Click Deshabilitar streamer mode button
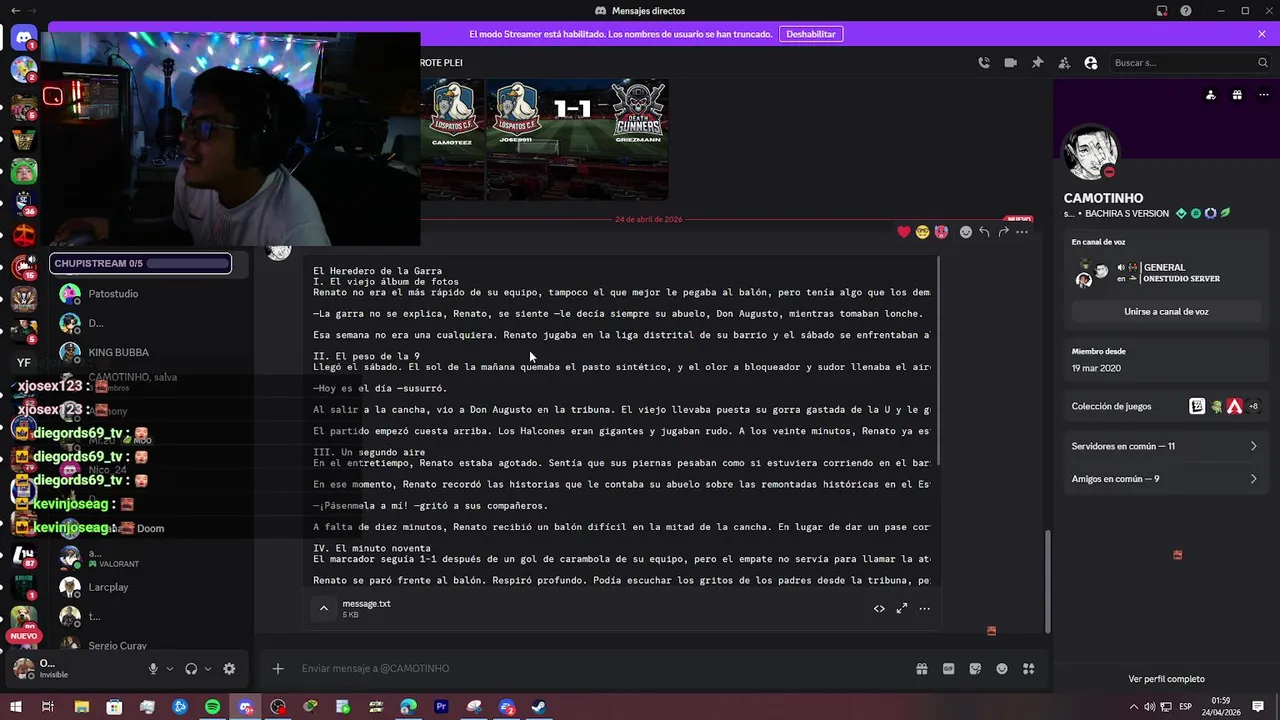Image resolution: width=1280 pixels, height=720 pixels. click(810, 34)
